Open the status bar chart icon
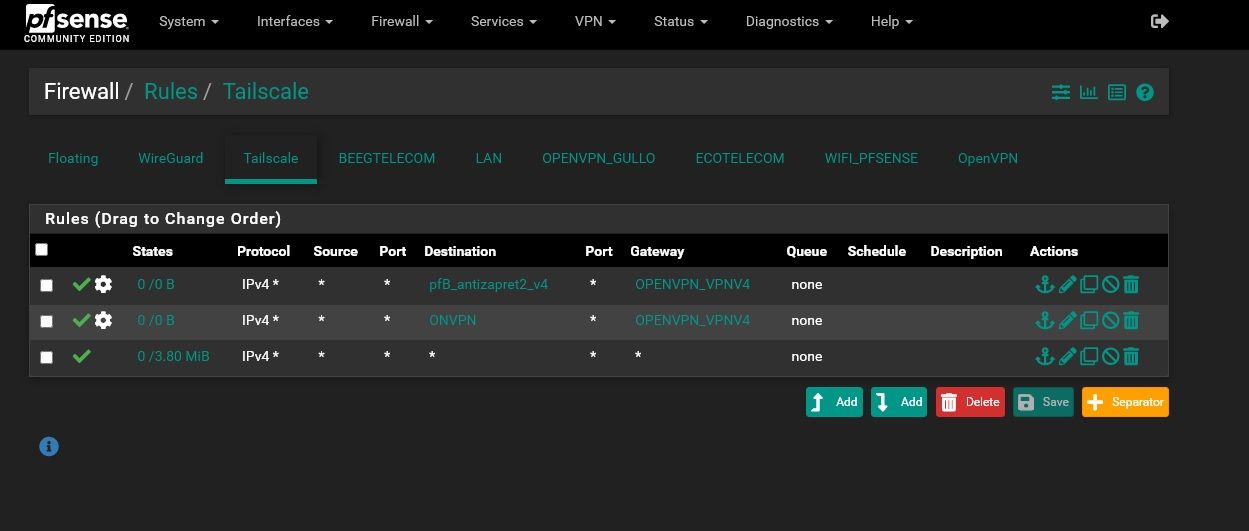The width and height of the screenshot is (1249, 531). click(1089, 92)
